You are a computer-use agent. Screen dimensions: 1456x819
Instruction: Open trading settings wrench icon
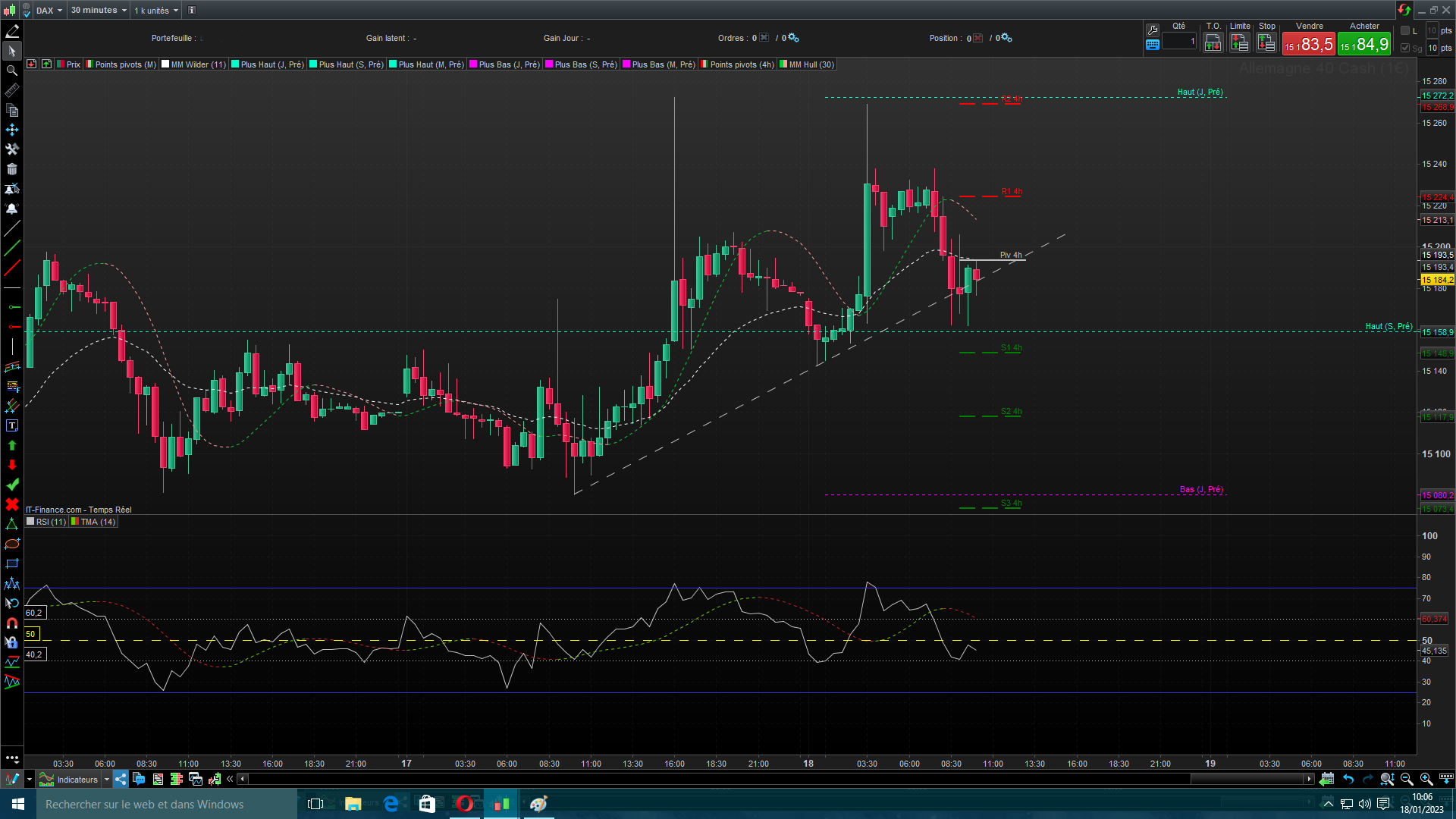pyautogui.click(x=1153, y=30)
